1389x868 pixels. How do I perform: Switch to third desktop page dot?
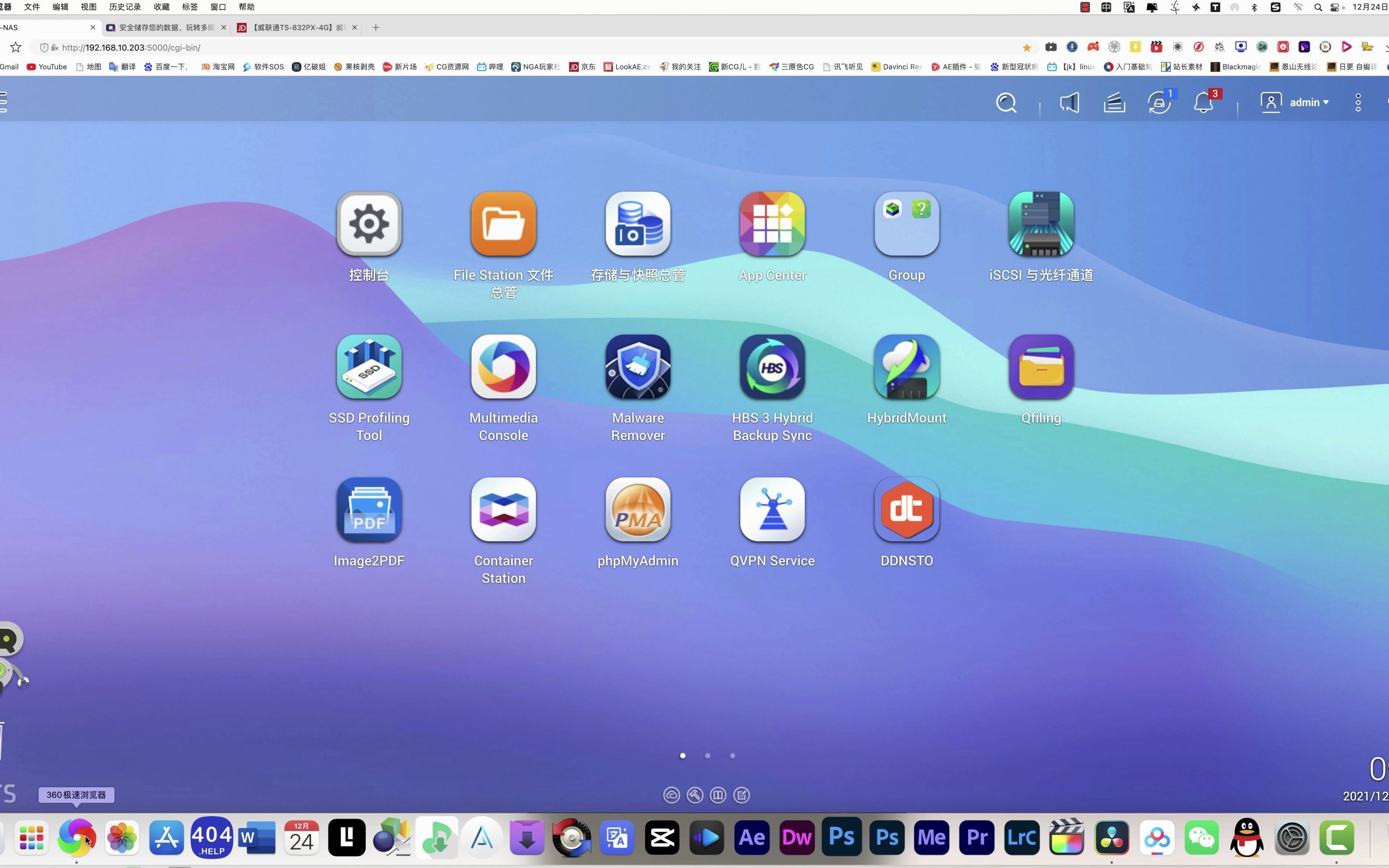[732, 755]
